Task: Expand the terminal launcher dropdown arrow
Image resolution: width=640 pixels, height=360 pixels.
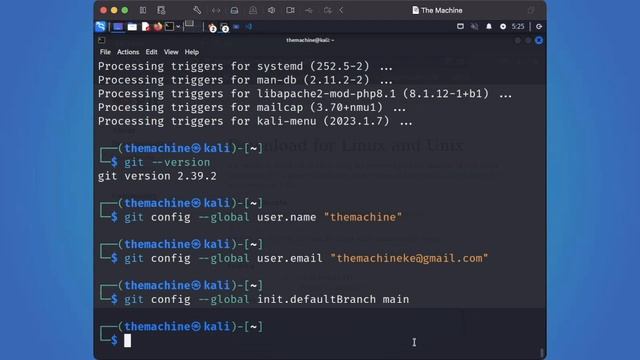Action: click(178, 27)
